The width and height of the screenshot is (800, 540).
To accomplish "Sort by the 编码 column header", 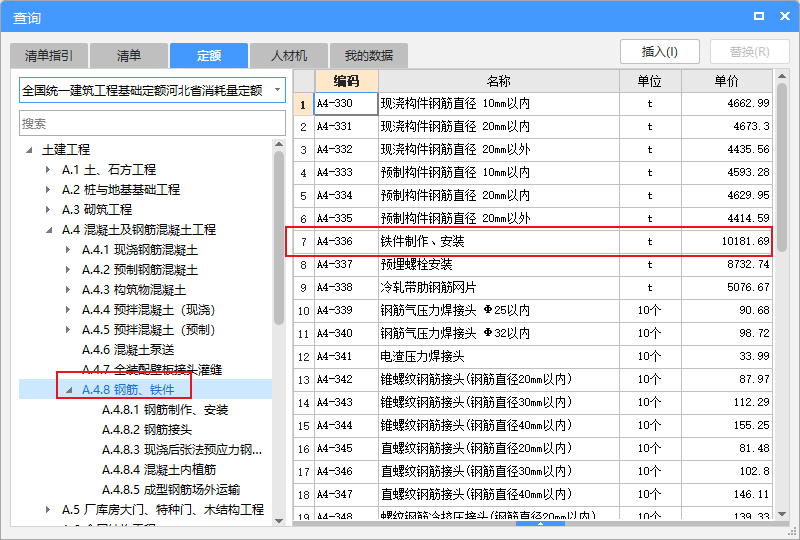I will (x=346, y=81).
